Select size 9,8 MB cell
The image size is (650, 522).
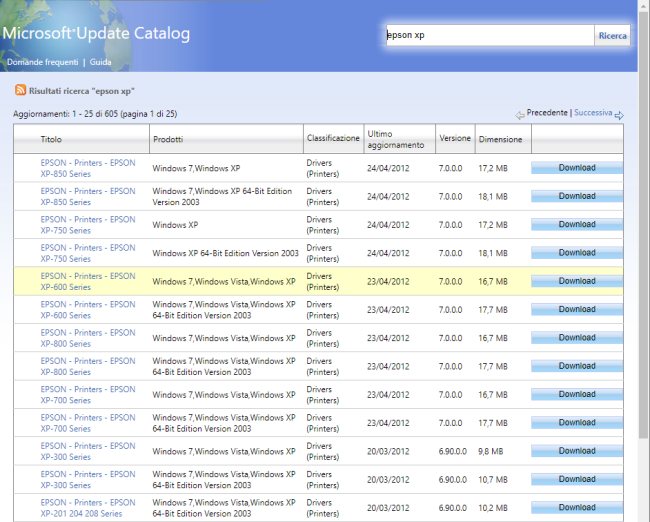[x=490, y=451]
